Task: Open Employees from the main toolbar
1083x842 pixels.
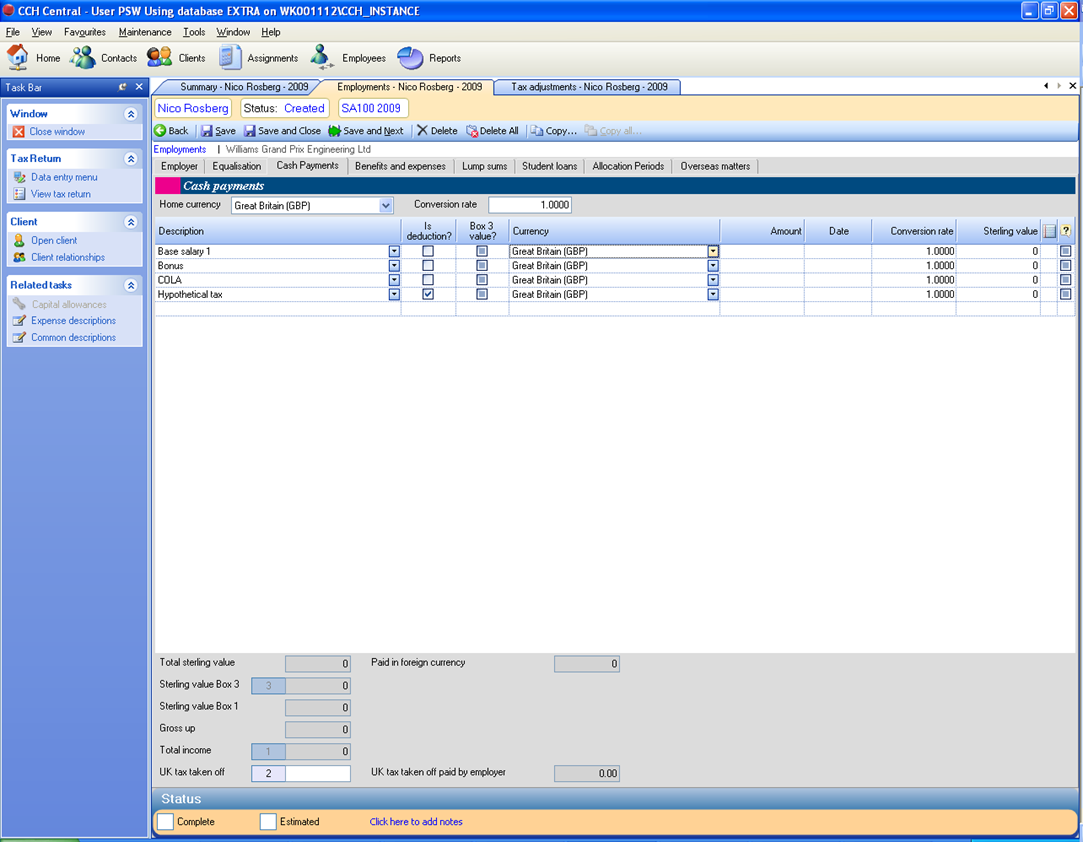Action: [347, 58]
